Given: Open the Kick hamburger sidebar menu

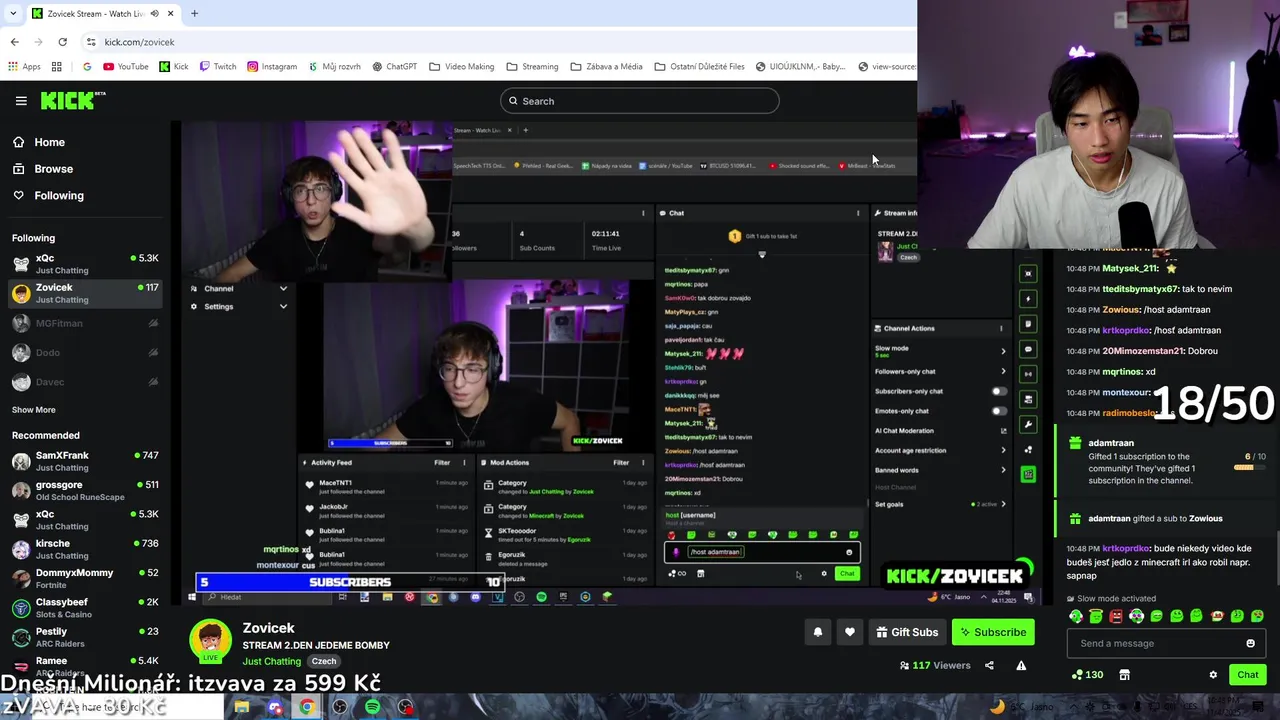Looking at the screenshot, I should coord(21,101).
